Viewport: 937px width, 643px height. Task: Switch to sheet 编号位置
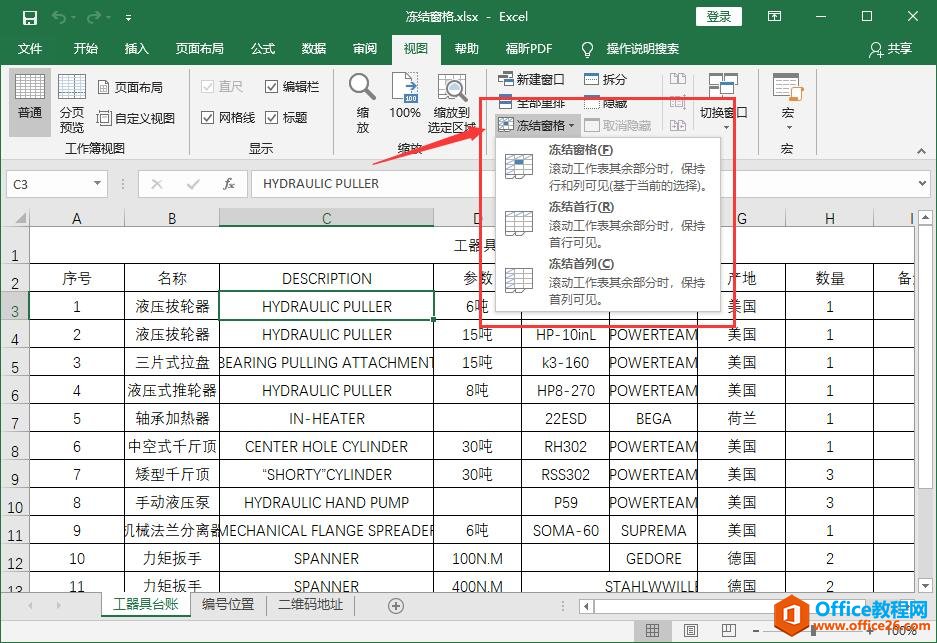(228, 604)
